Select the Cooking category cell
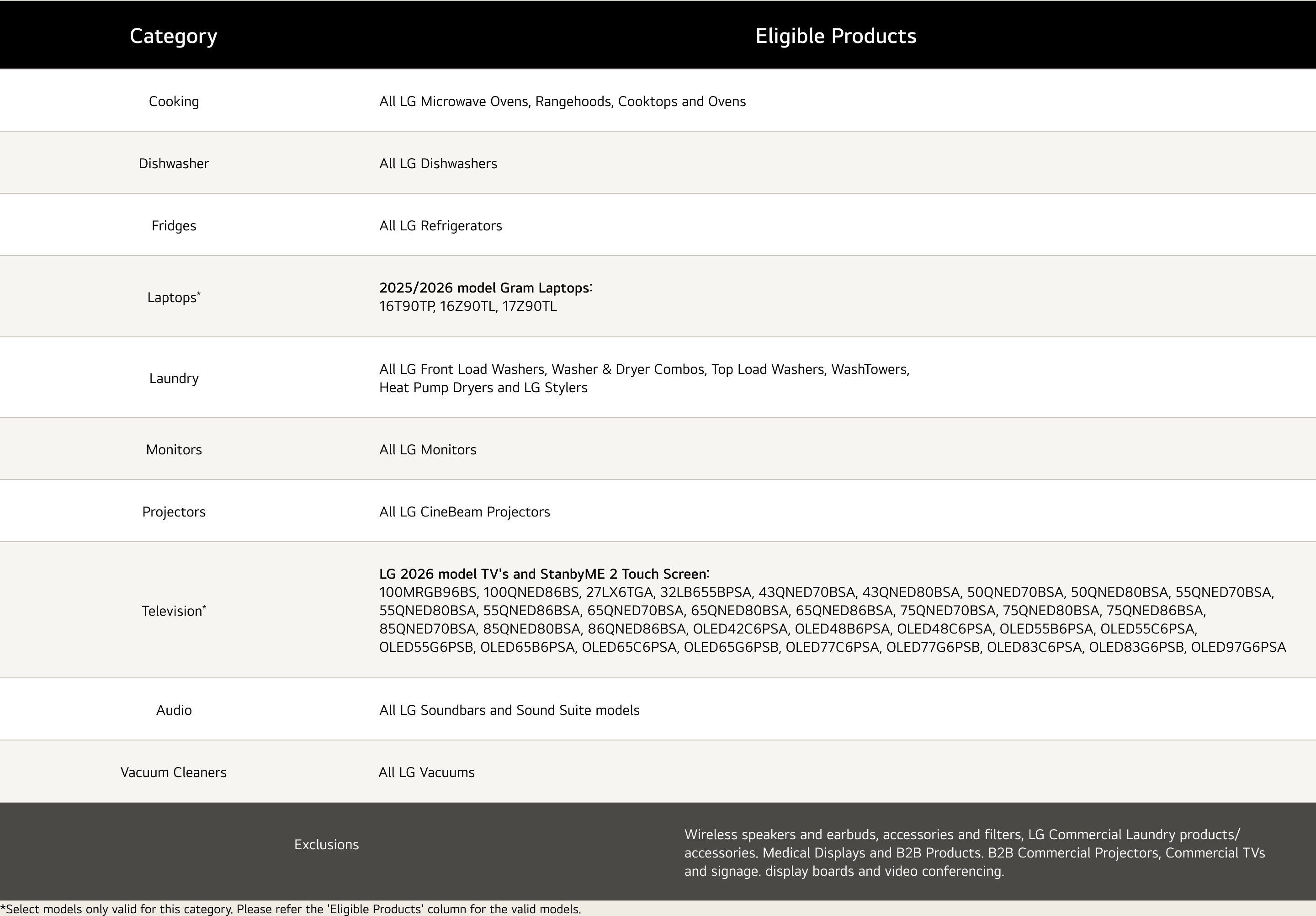The width and height of the screenshot is (1316, 916). pos(174,101)
